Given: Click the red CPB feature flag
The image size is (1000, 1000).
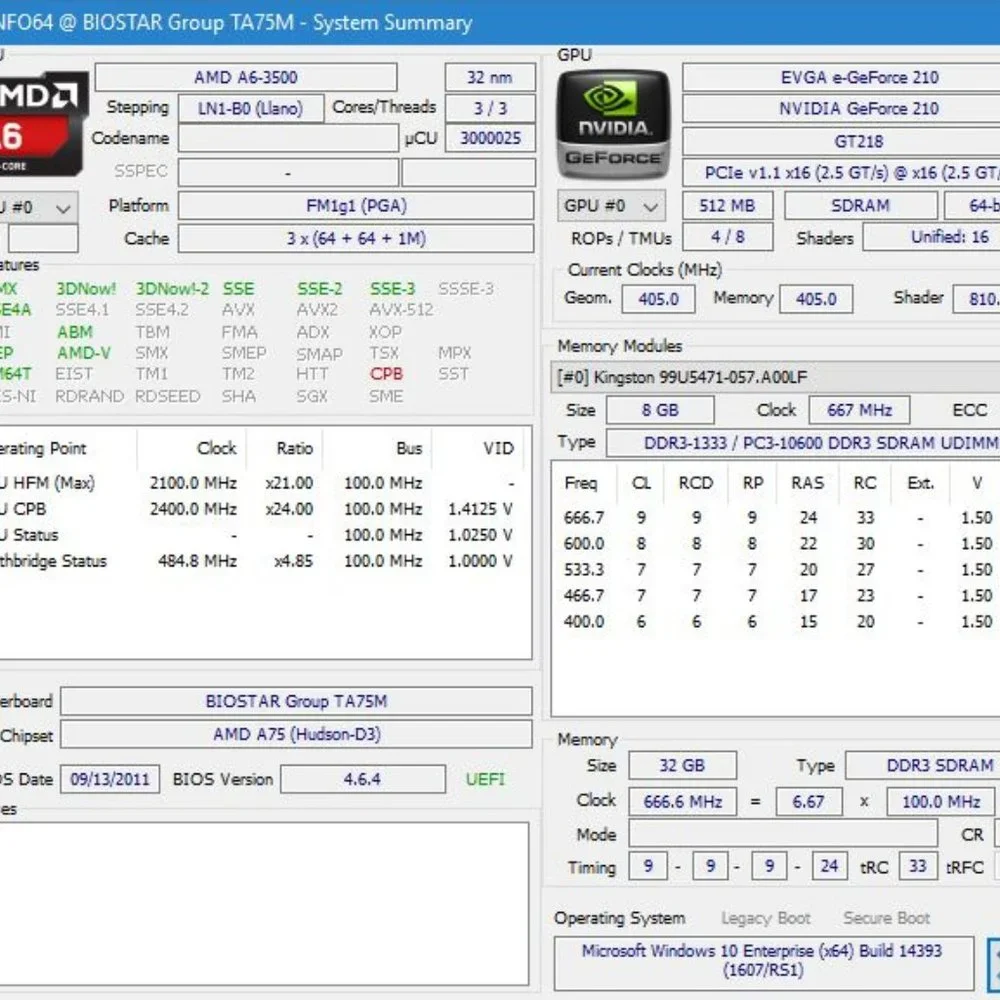Looking at the screenshot, I should click(x=386, y=374).
